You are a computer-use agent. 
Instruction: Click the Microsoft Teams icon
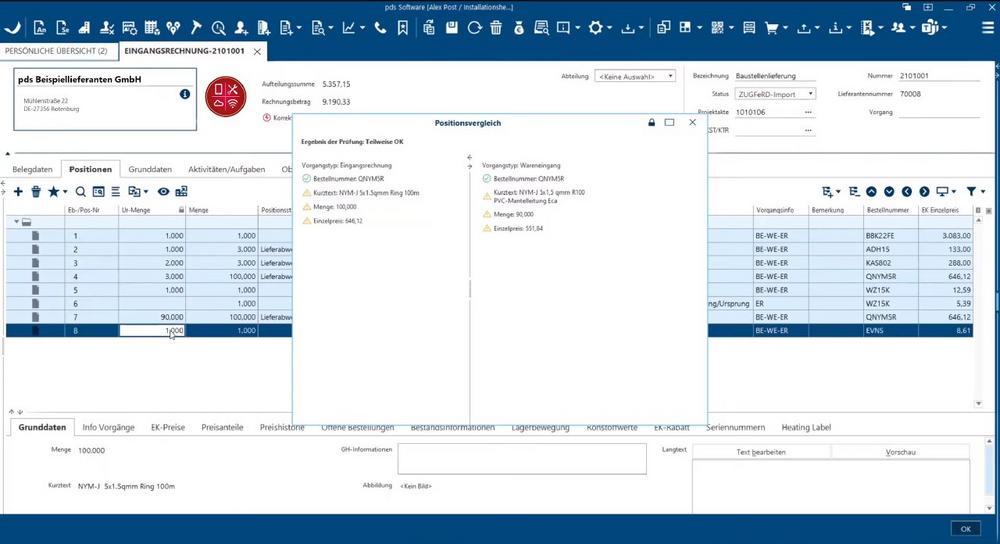point(928,28)
